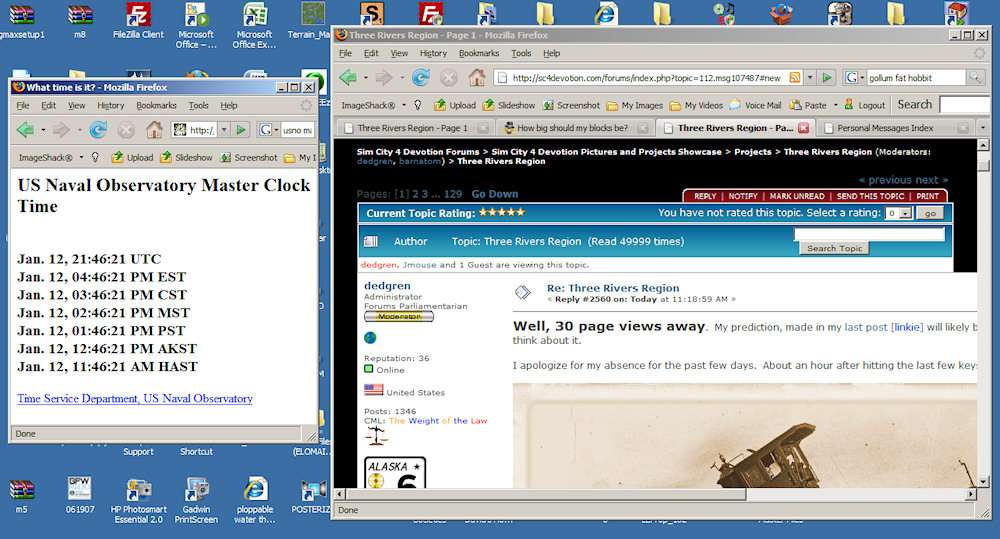Click Upload in the clock window's ImageShack toolbar

click(132, 157)
